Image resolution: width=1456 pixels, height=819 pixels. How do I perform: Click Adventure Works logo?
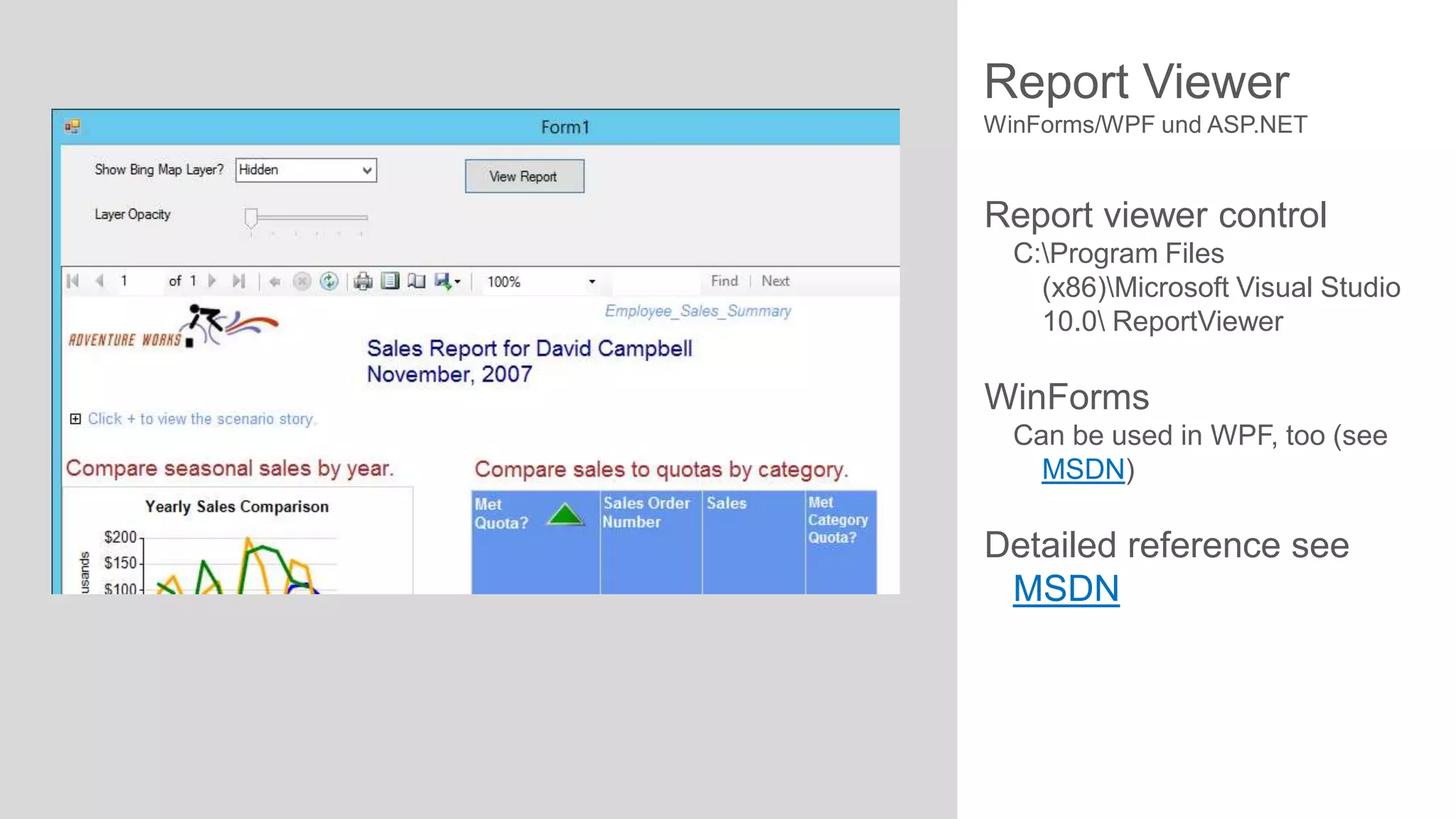[173, 327]
